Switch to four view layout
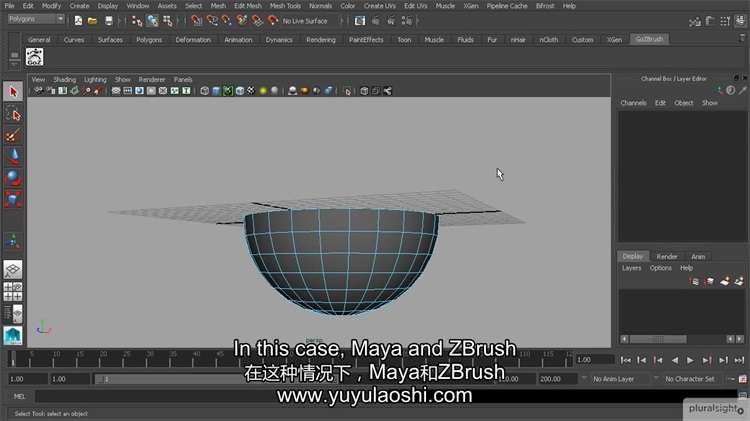Viewport: 750px width, 421px height. pyautogui.click(x=13, y=291)
